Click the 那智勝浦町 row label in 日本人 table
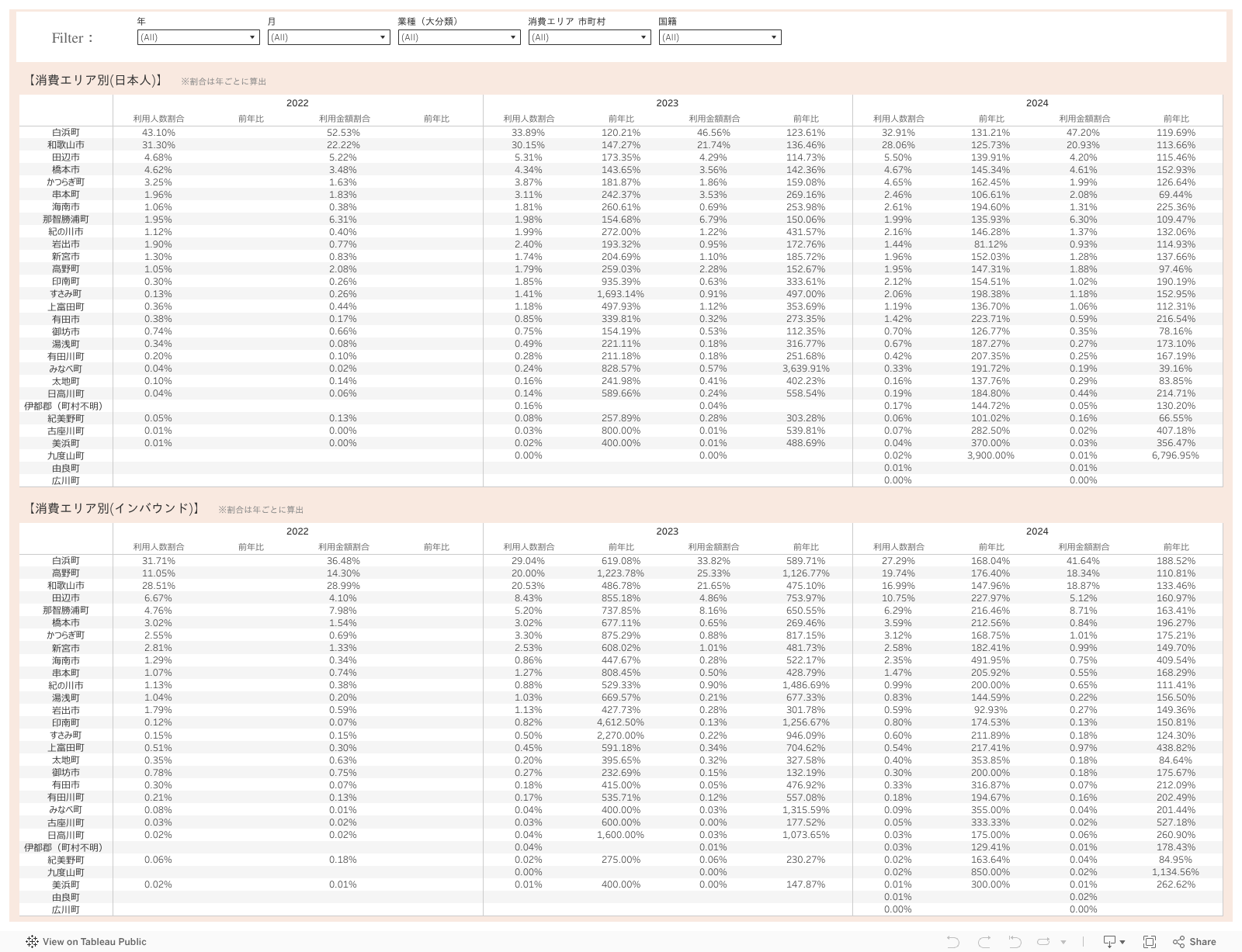The height and width of the screenshot is (952, 1242). pos(66,220)
